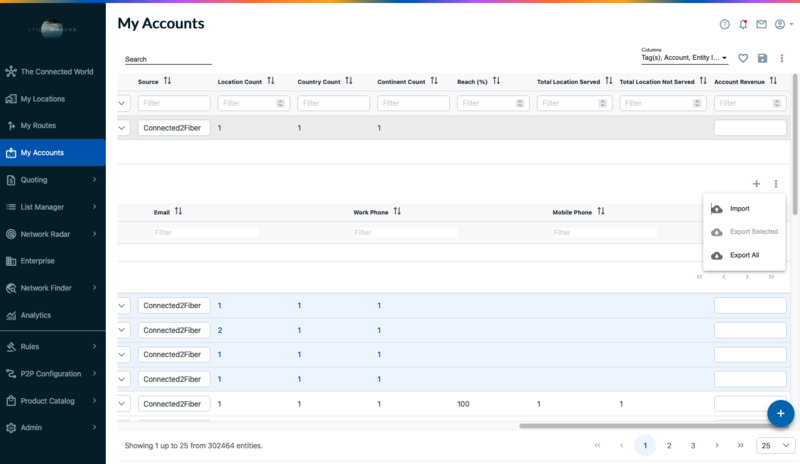Click blue floating add button
The height and width of the screenshot is (464, 800).
coord(781,412)
